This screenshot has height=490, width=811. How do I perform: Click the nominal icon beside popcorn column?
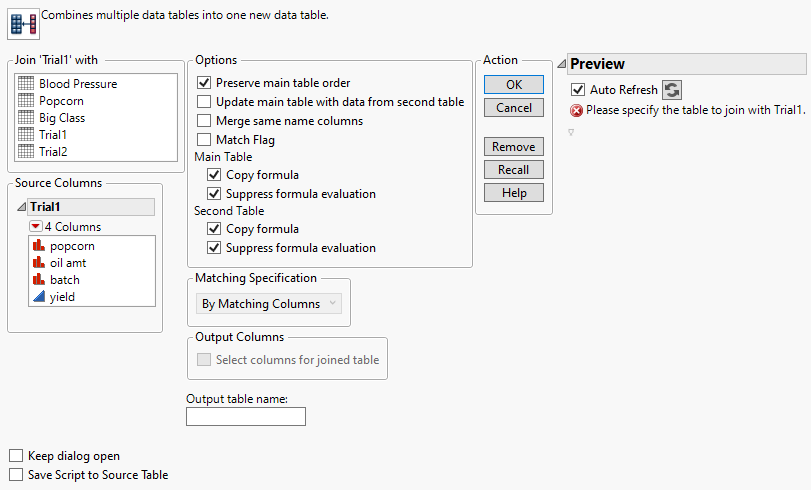tap(39, 246)
